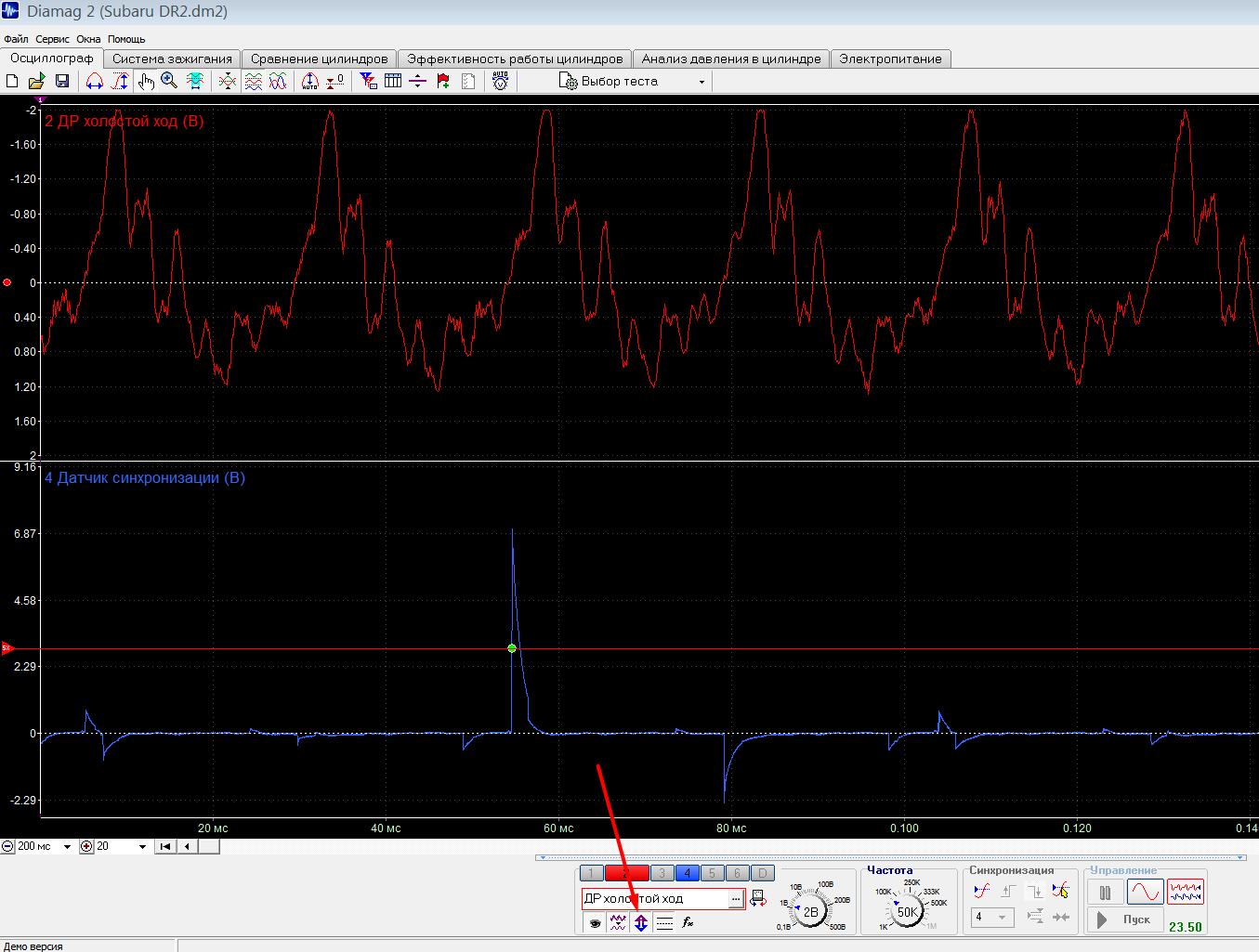Click the Пуск start button
The width and height of the screenshot is (1259, 952).
pos(1125,919)
